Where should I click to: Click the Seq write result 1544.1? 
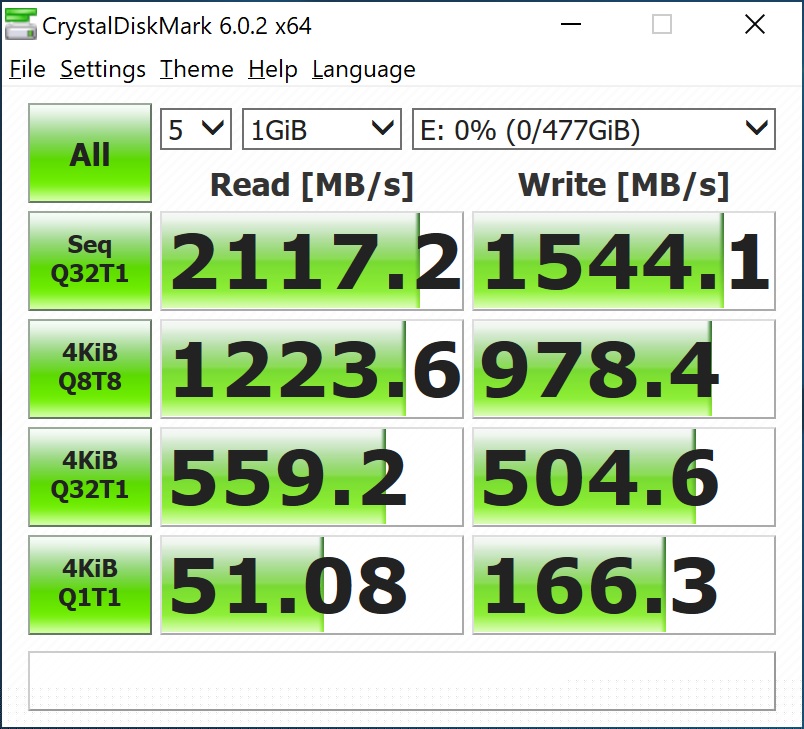point(624,261)
